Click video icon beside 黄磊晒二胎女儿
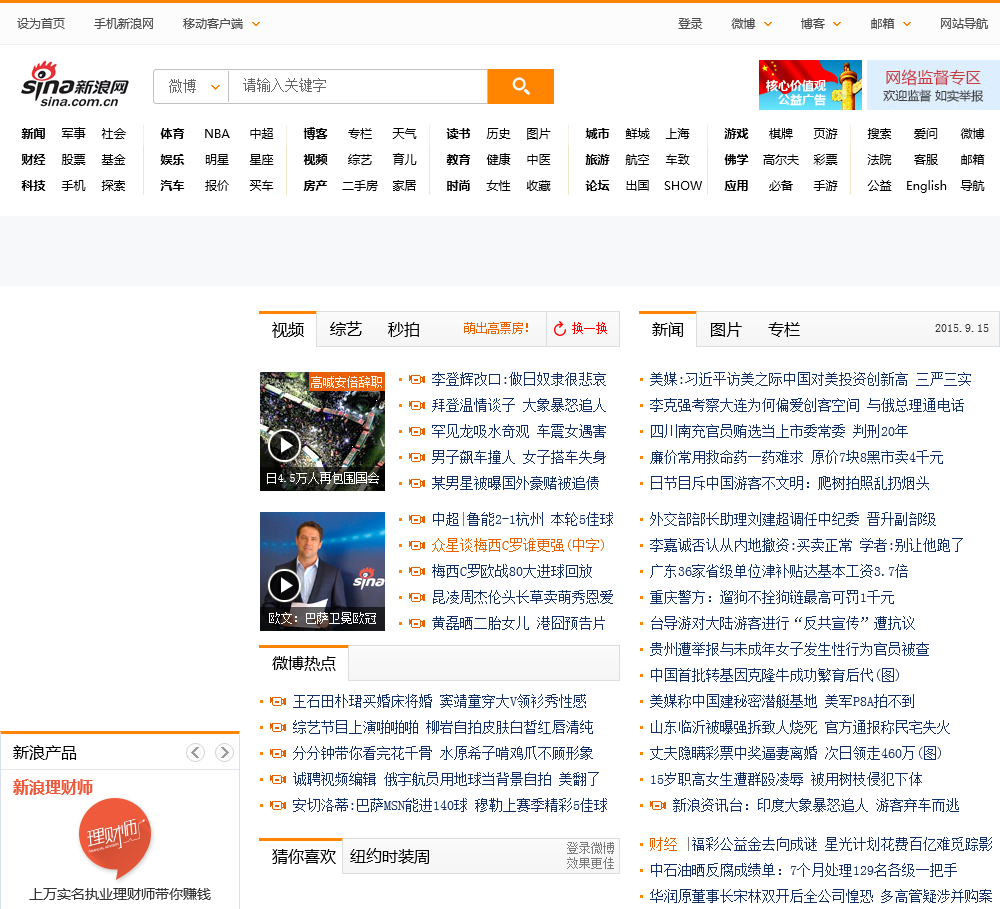The image size is (1000, 909). click(416, 624)
